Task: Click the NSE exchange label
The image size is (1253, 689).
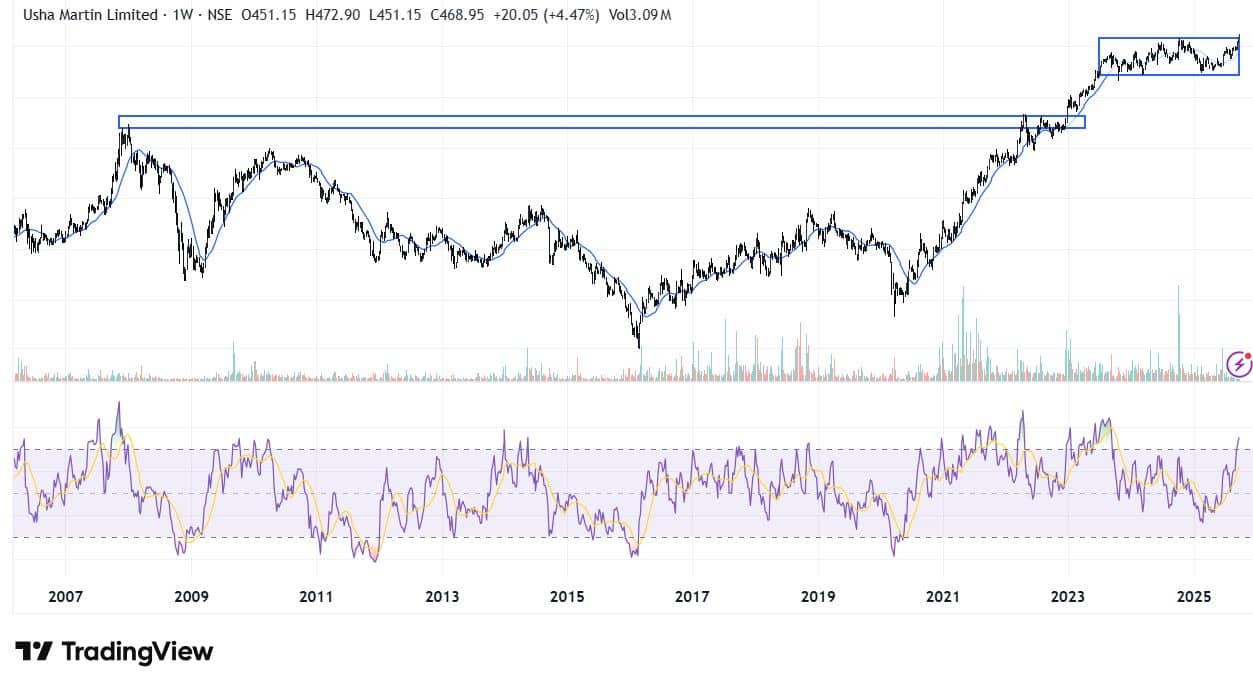Action: click(x=217, y=15)
